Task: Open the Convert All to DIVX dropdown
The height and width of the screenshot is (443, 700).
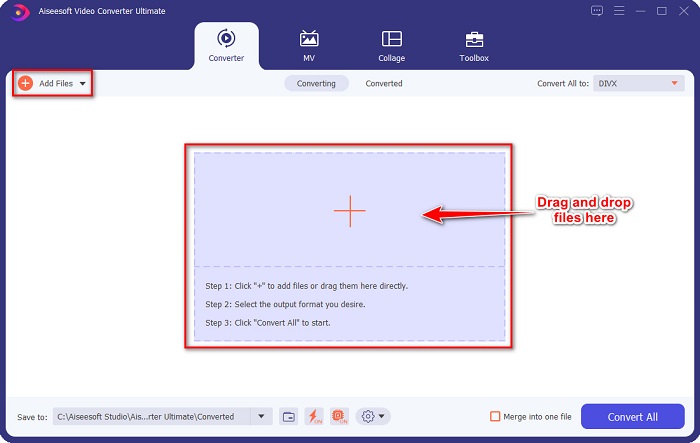Action: pyautogui.click(x=638, y=84)
